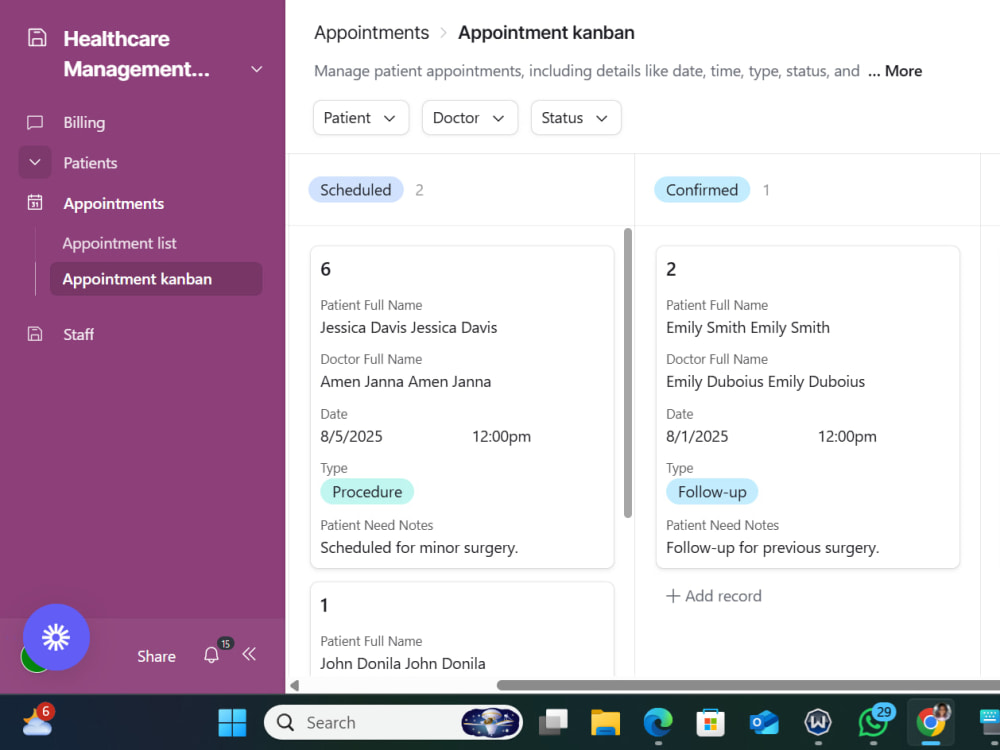Open the W hexagon app on taskbar
1000x750 pixels.
pos(818,723)
